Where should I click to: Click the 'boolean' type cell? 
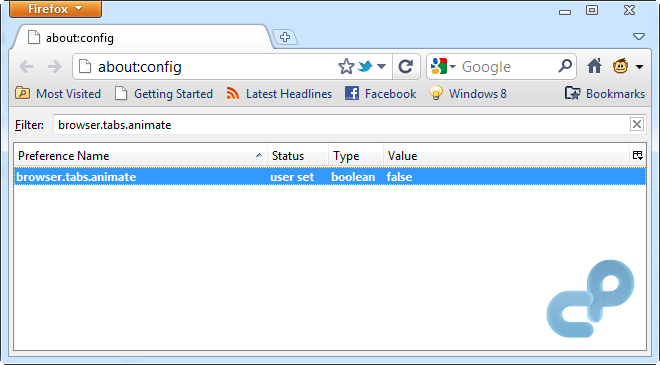pyautogui.click(x=353, y=177)
